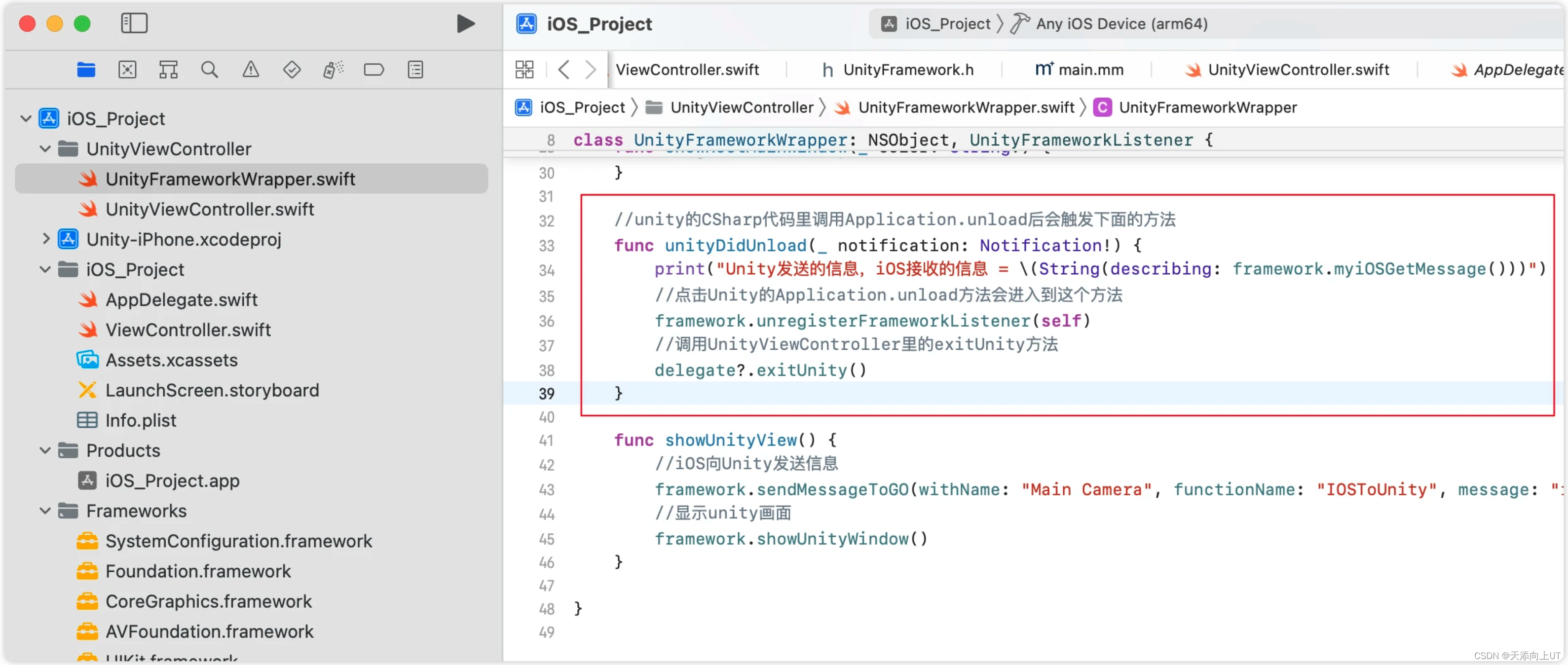1568x665 pixels.
Task: Switch to UnityFramework.h tab
Action: click(898, 70)
